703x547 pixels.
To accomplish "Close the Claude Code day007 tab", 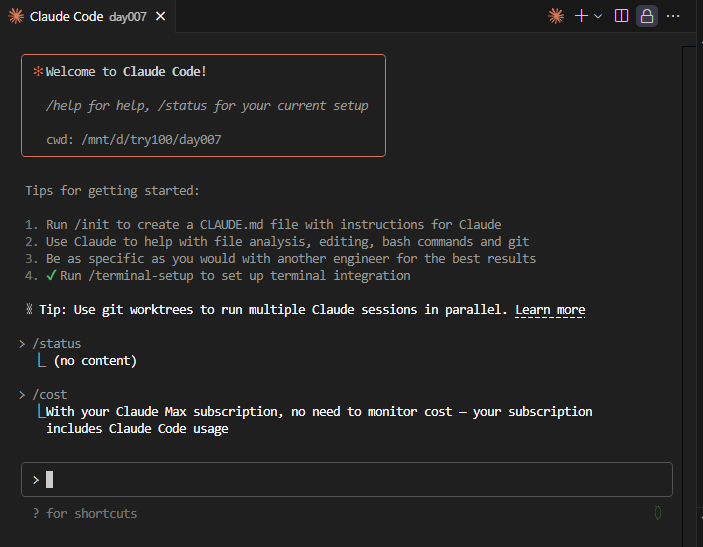I will tap(160, 17).
